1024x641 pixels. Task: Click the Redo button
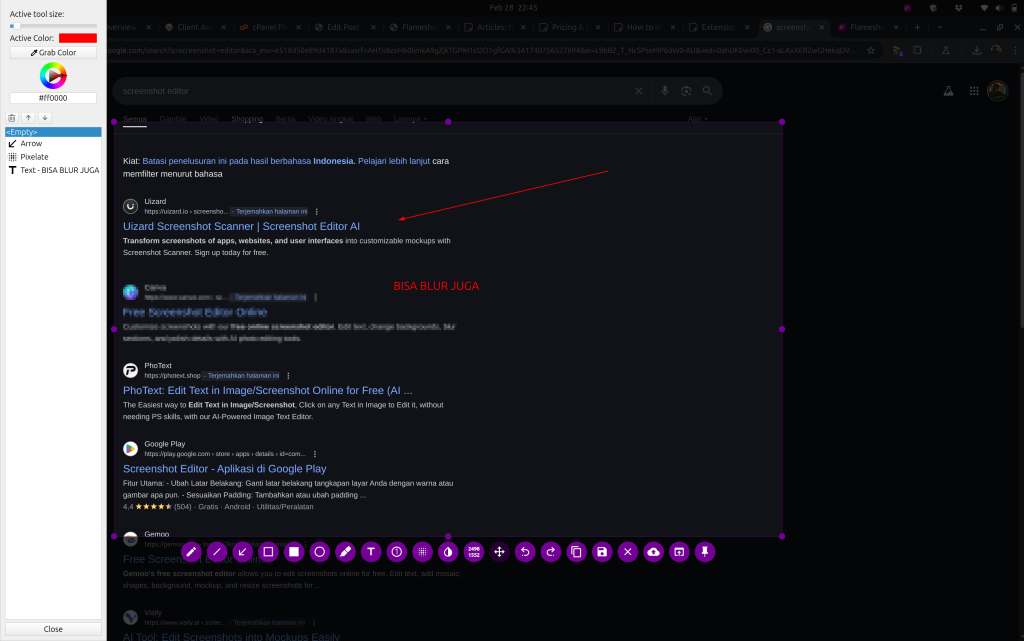[x=551, y=551]
